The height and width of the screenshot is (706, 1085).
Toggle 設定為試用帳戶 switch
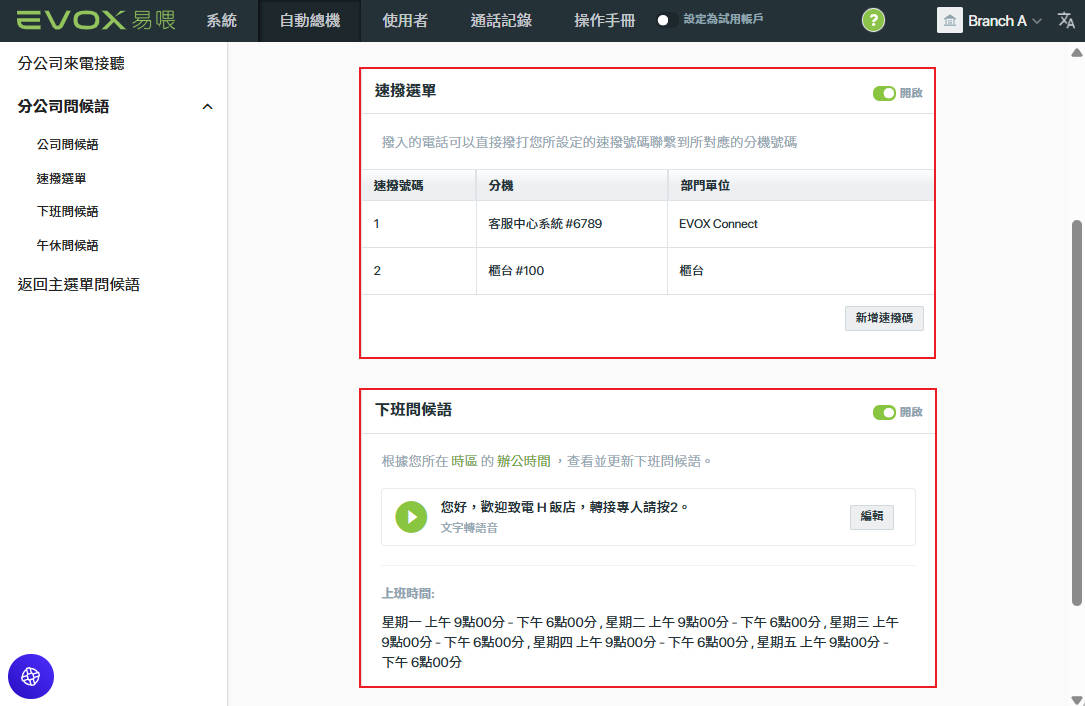point(666,20)
